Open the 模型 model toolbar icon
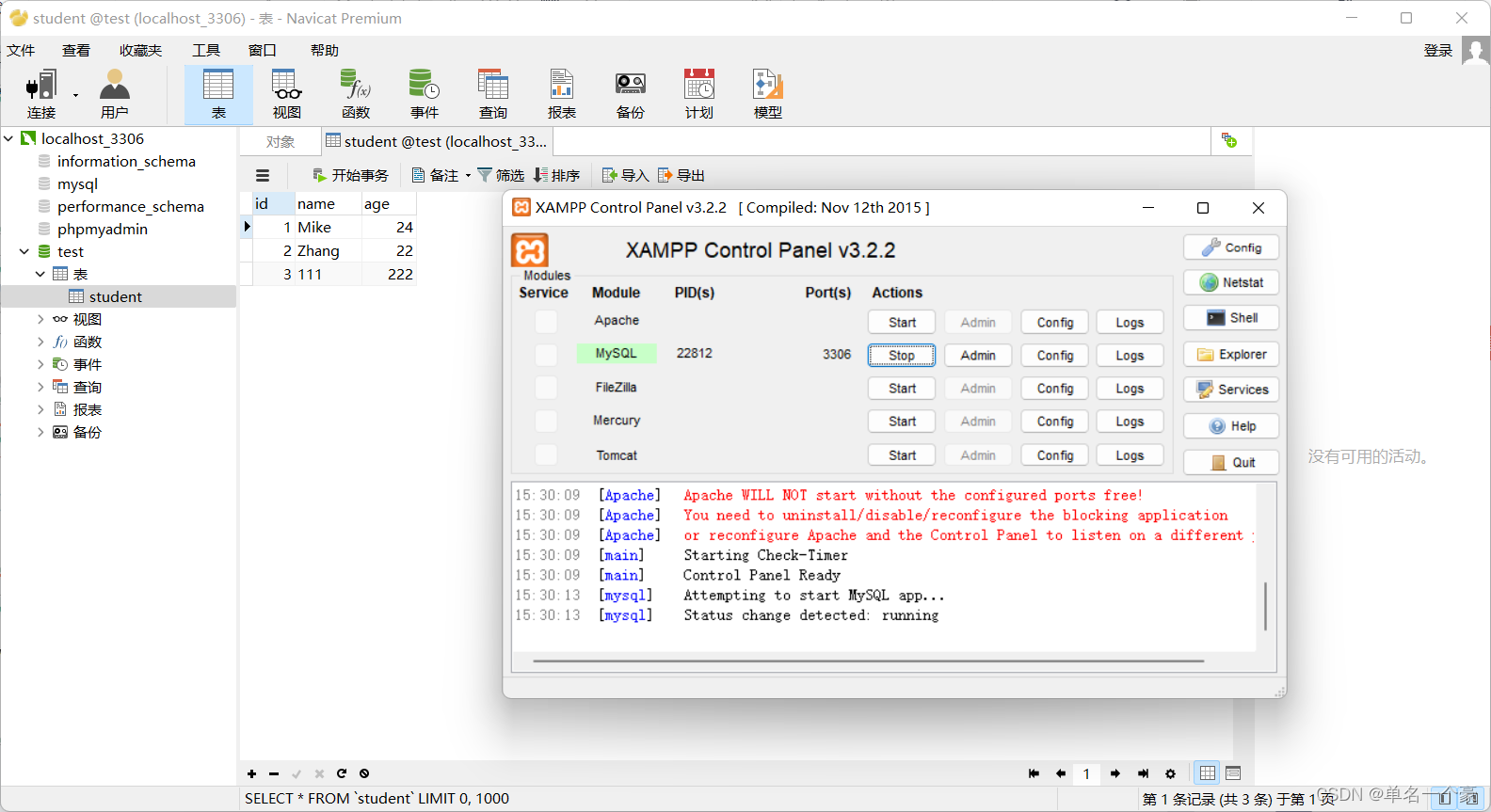The height and width of the screenshot is (812, 1491). point(768,94)
